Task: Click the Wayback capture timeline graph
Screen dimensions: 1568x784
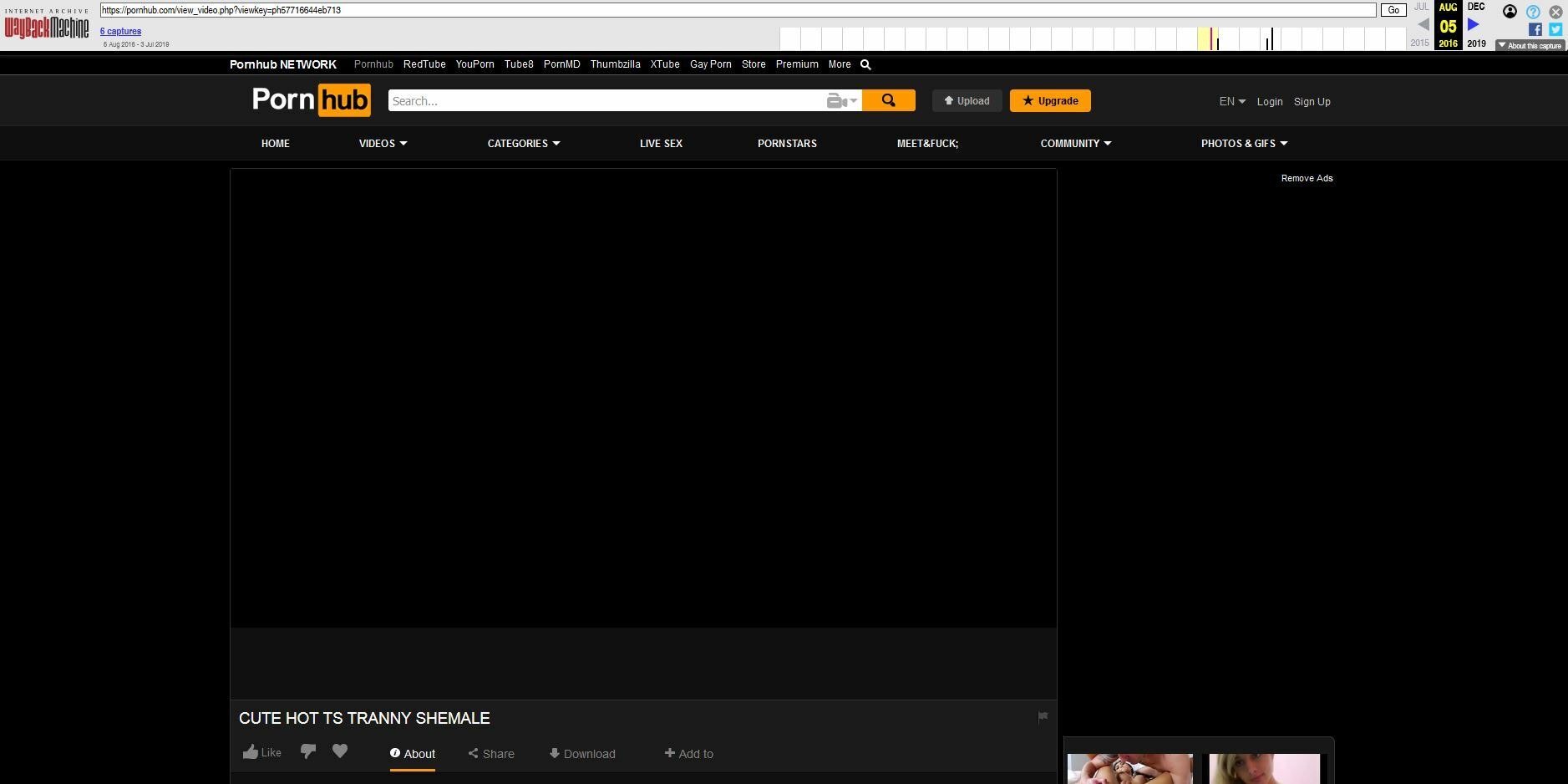Action: click(1094, 38)
